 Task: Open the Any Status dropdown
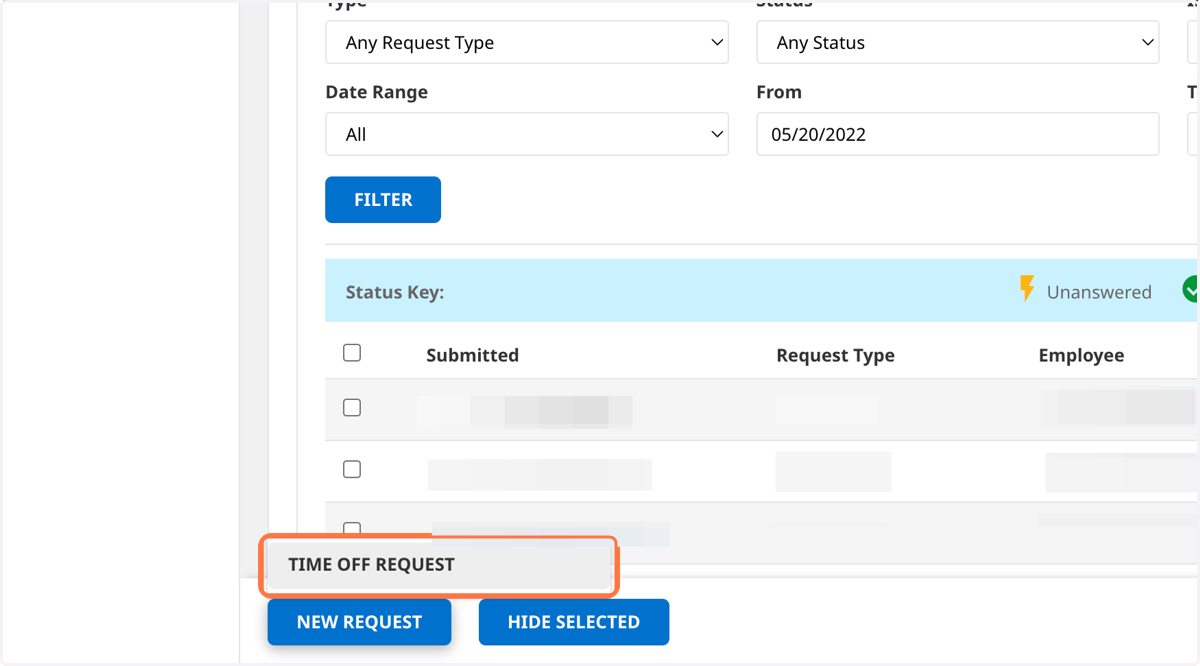click(958, 43)
